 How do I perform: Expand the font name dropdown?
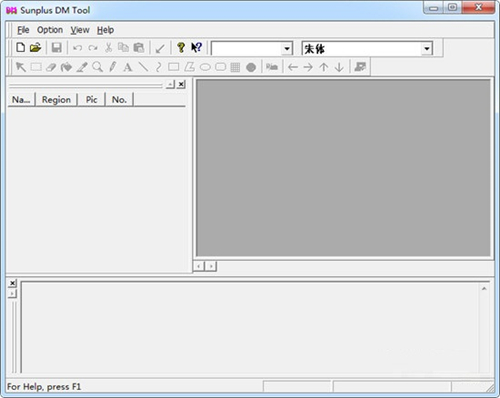[427, 49]
